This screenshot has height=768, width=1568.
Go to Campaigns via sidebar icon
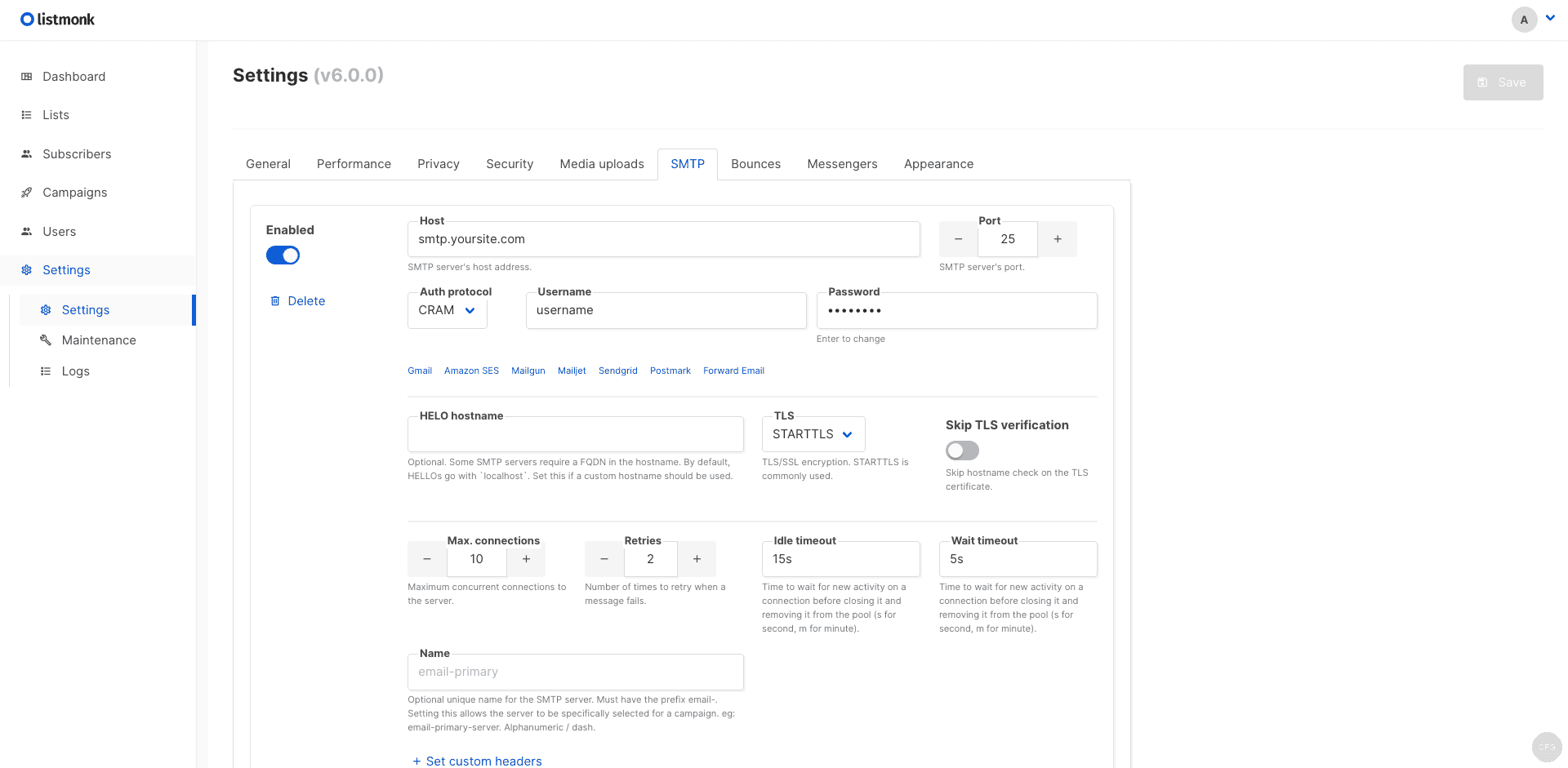(x=74, y=193)
